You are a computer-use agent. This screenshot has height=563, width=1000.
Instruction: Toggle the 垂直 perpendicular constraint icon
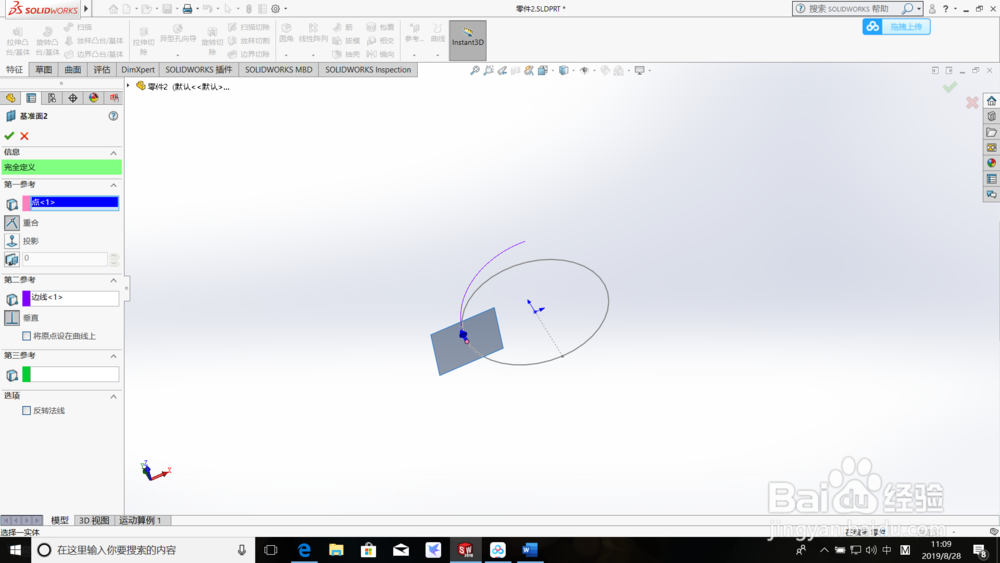11,318
